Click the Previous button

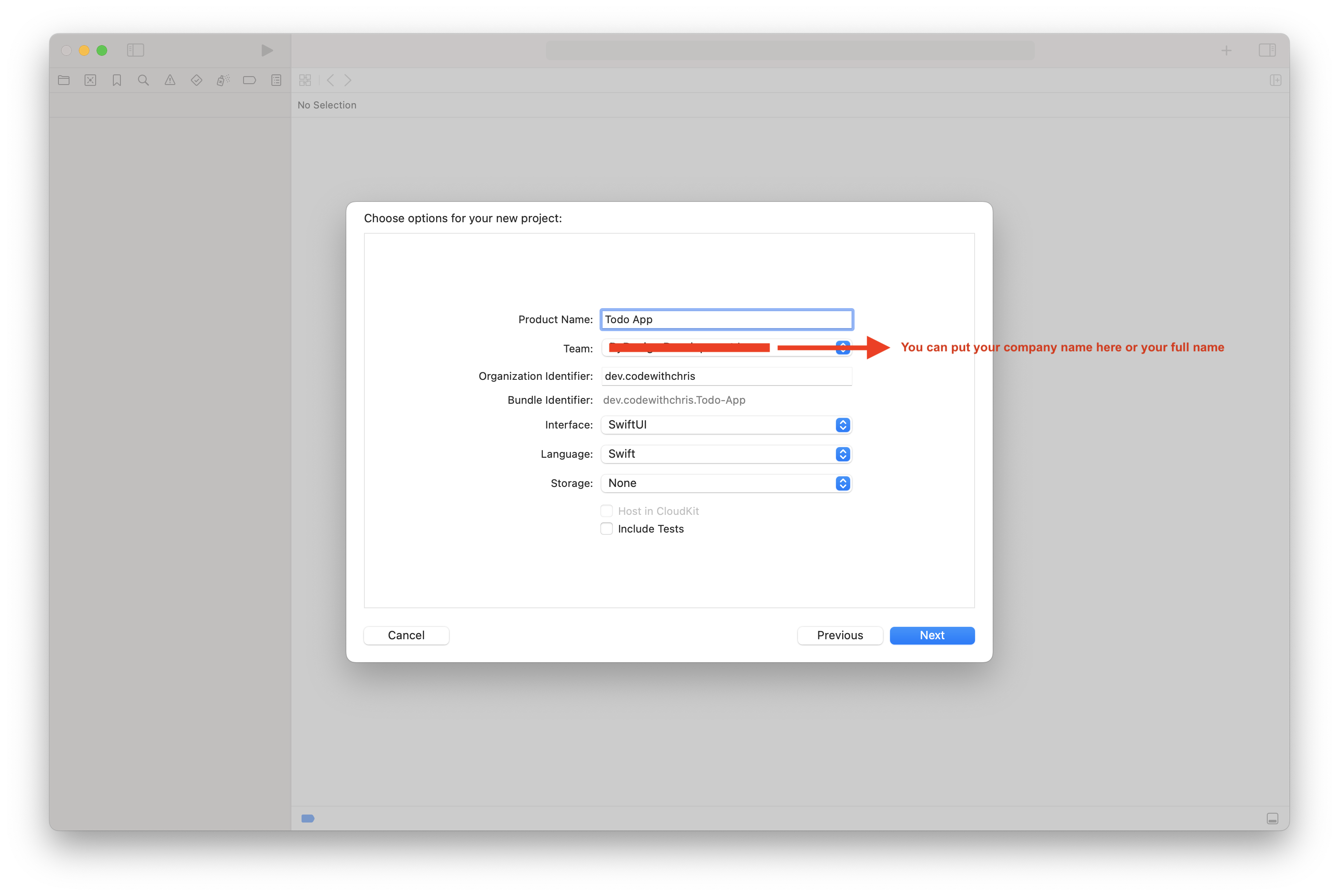click(840, 635)
